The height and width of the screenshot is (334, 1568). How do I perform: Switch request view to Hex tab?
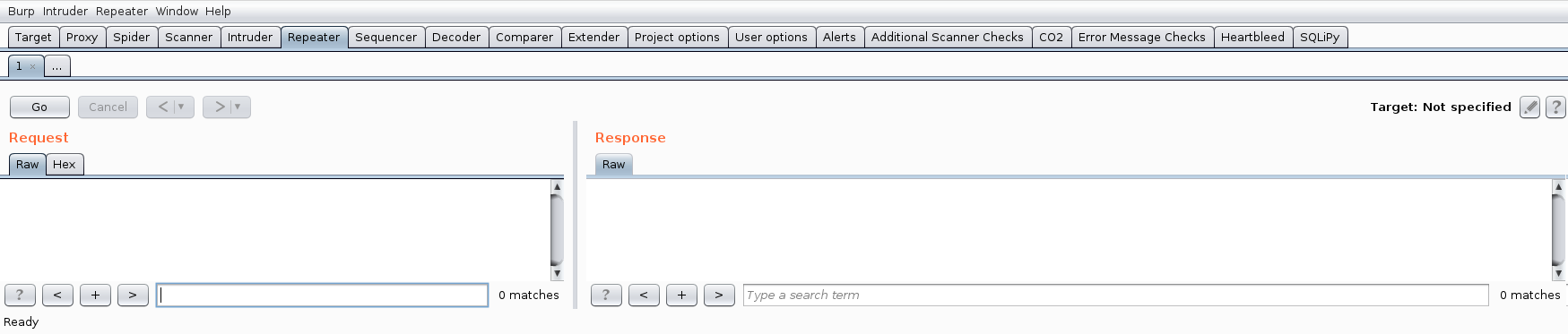point(65,164)
